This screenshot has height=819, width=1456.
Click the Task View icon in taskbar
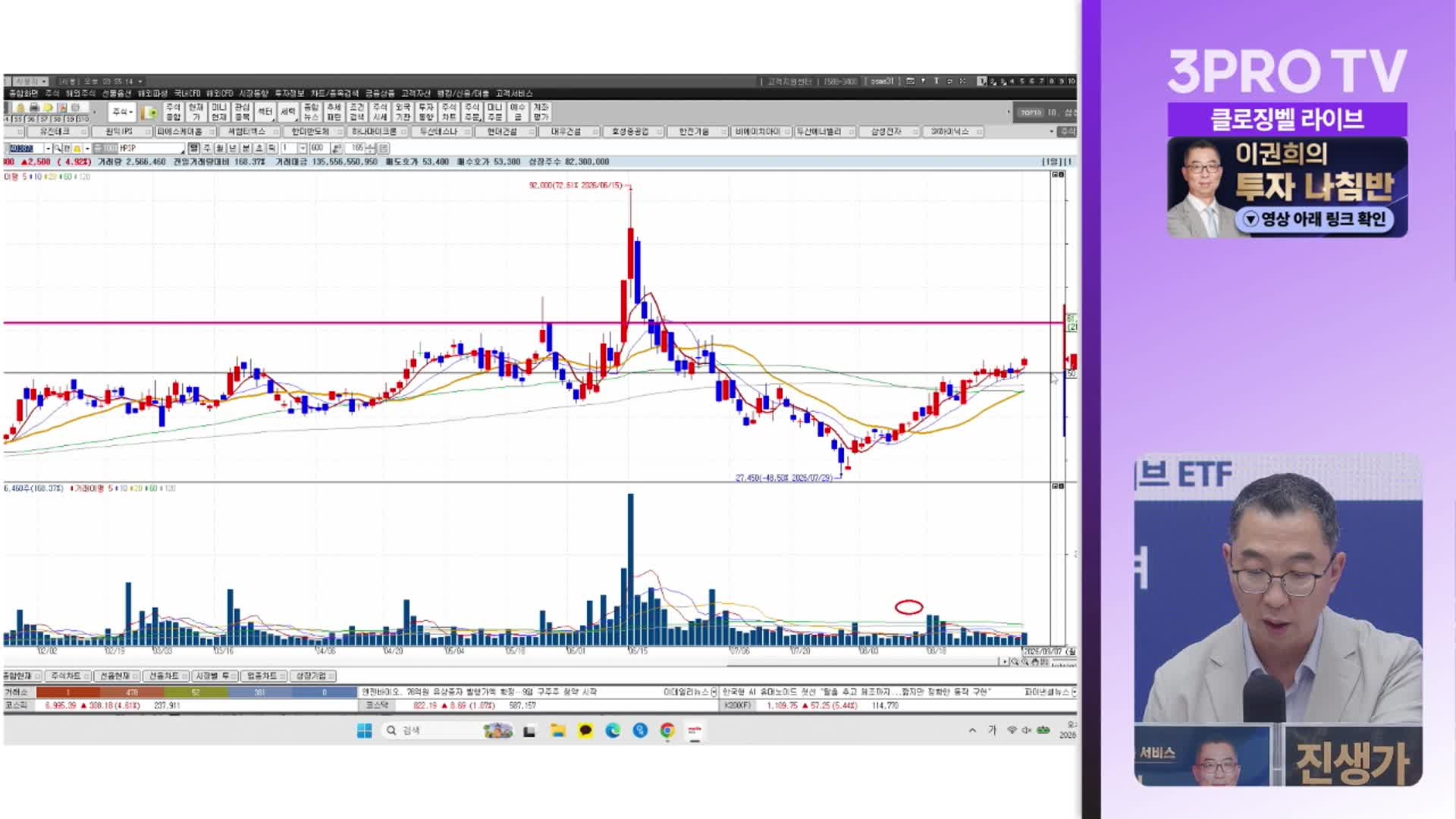click(x=529, y=730)
